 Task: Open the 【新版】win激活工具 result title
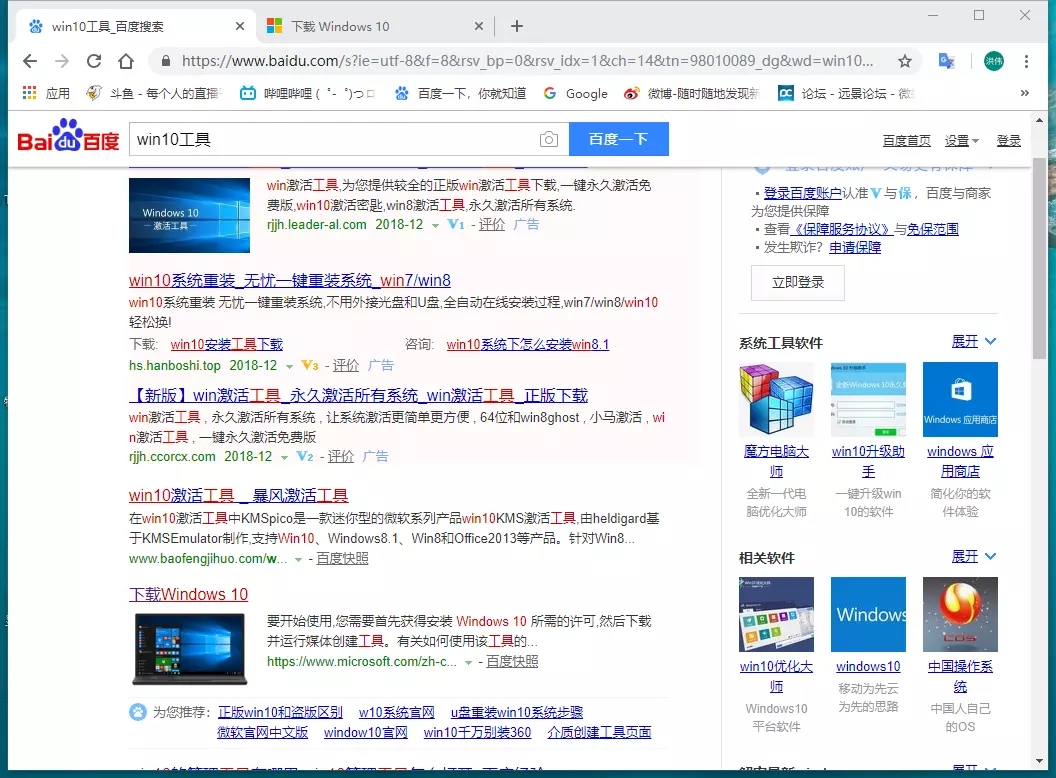pyautogui.click(x=358, y=395)
